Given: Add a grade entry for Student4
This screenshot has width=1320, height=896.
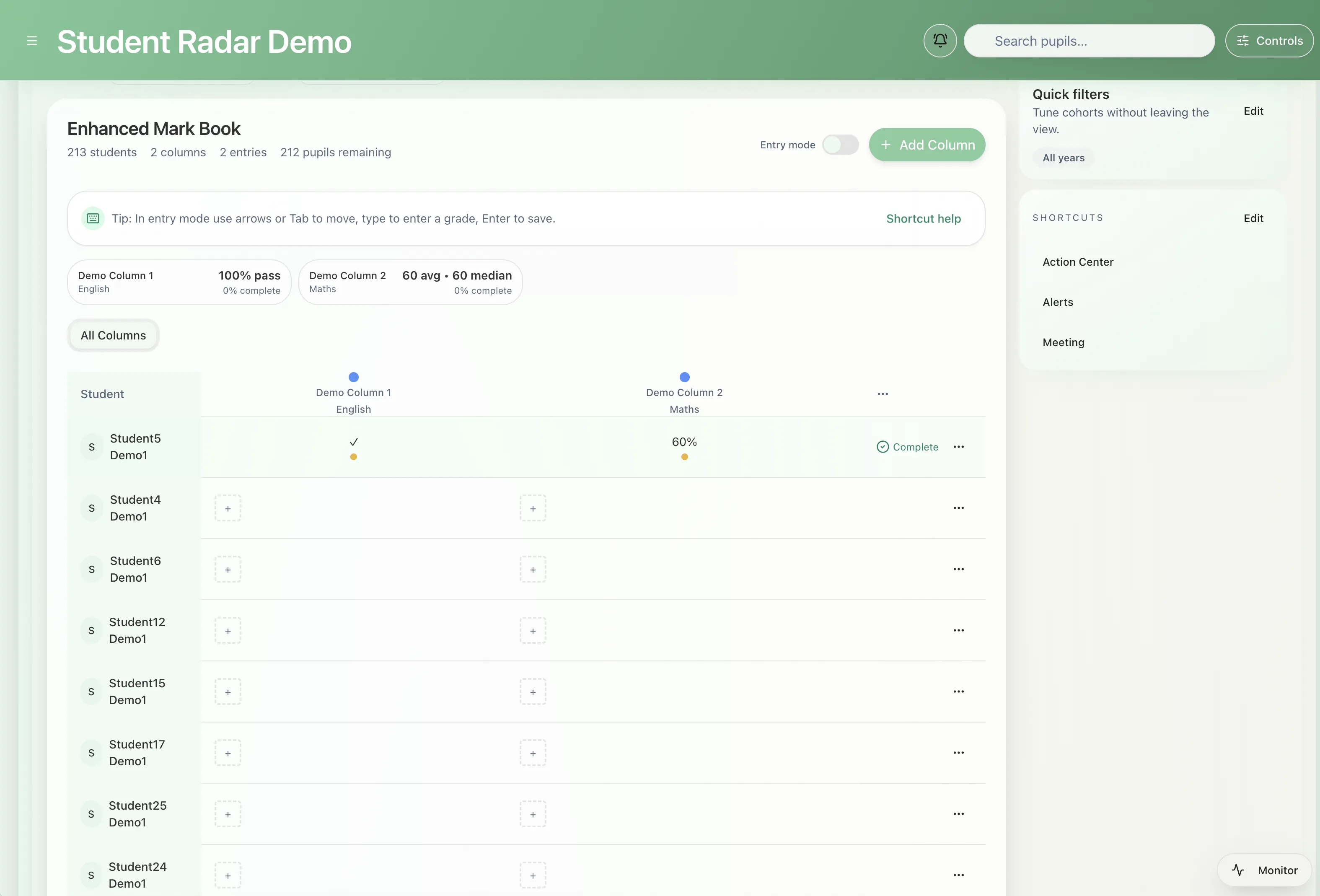Looking at the screenshot, I should (228, 508).
